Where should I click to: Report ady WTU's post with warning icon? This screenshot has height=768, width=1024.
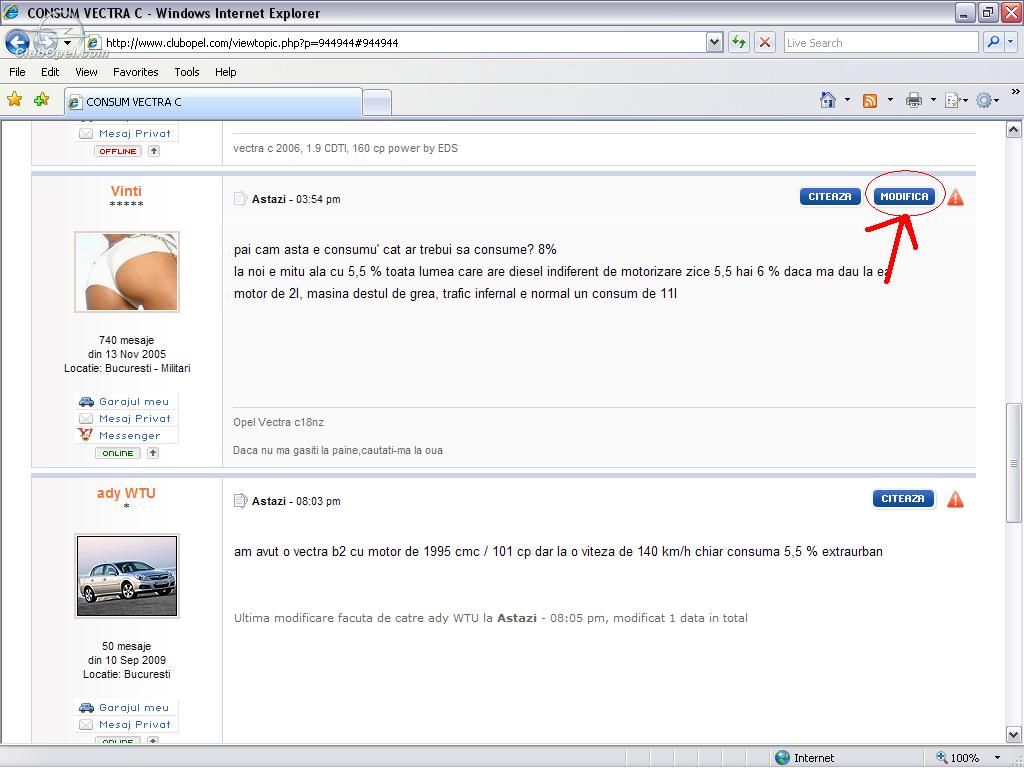point(955,500)
